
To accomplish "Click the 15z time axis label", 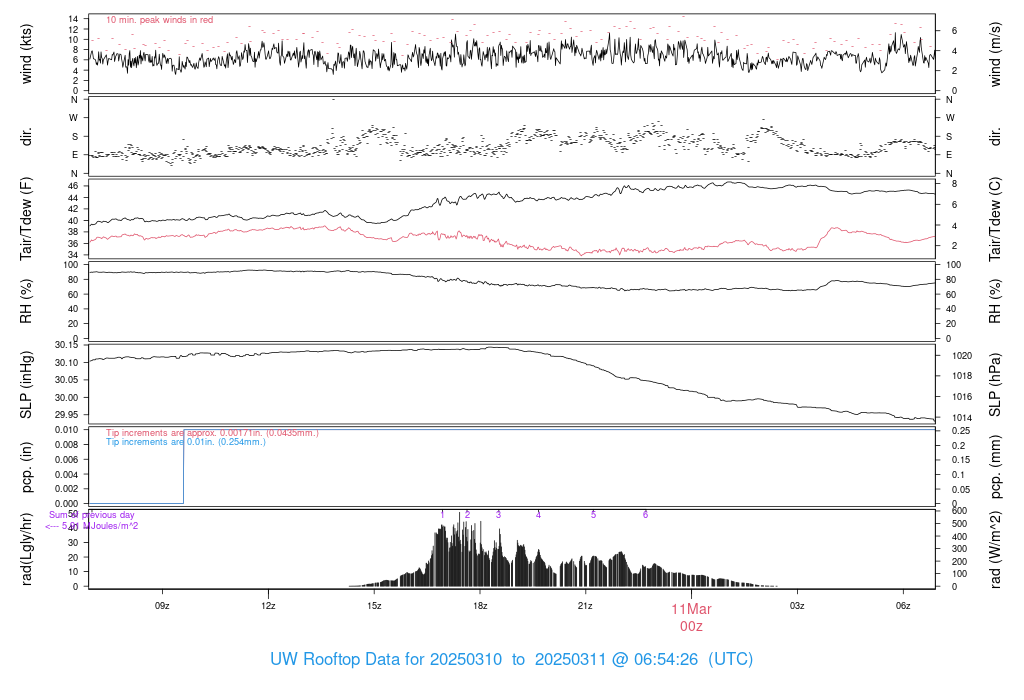I will (x=374, y=606).
